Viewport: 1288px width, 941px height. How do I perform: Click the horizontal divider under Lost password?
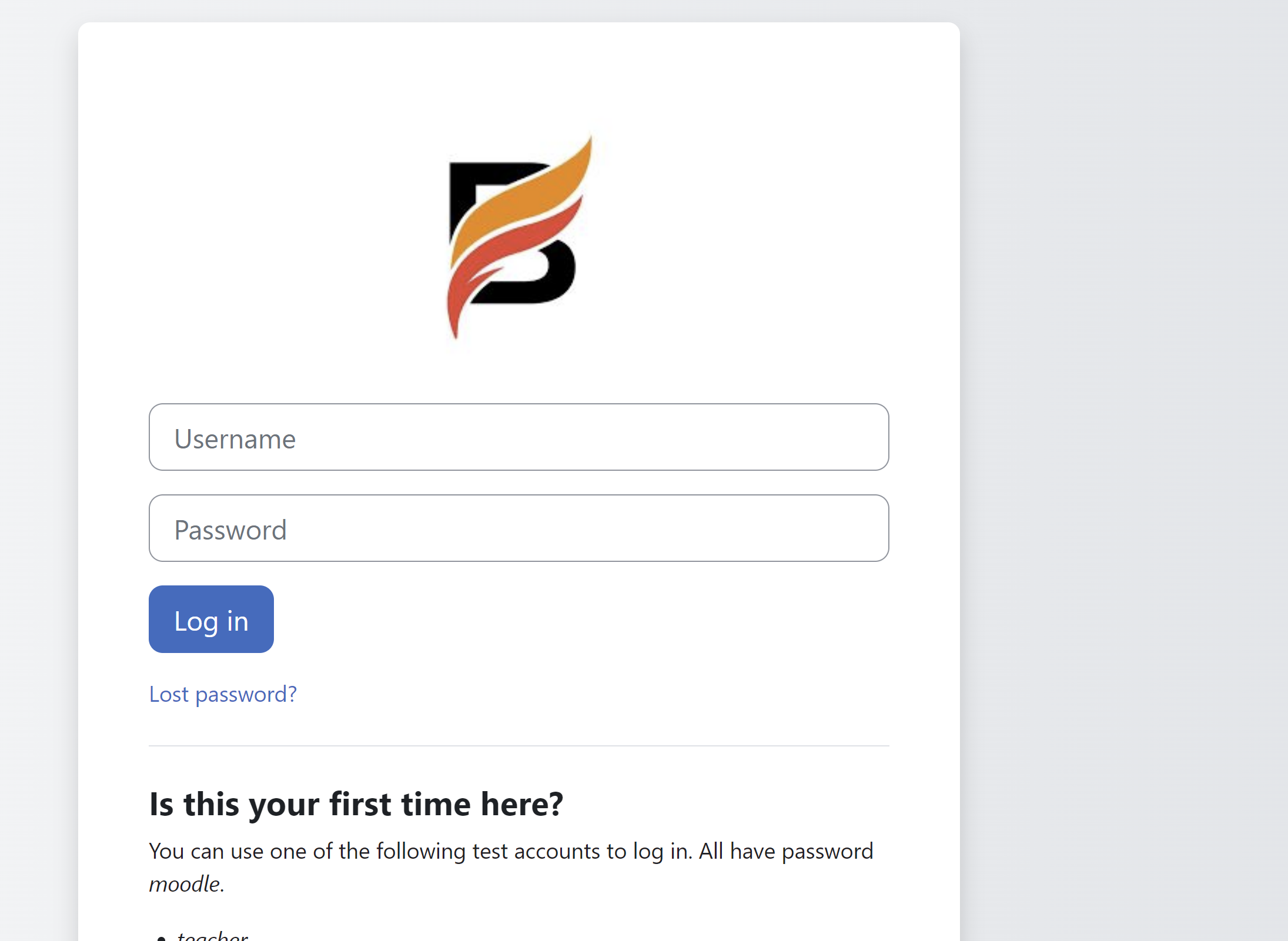point(519,746)
